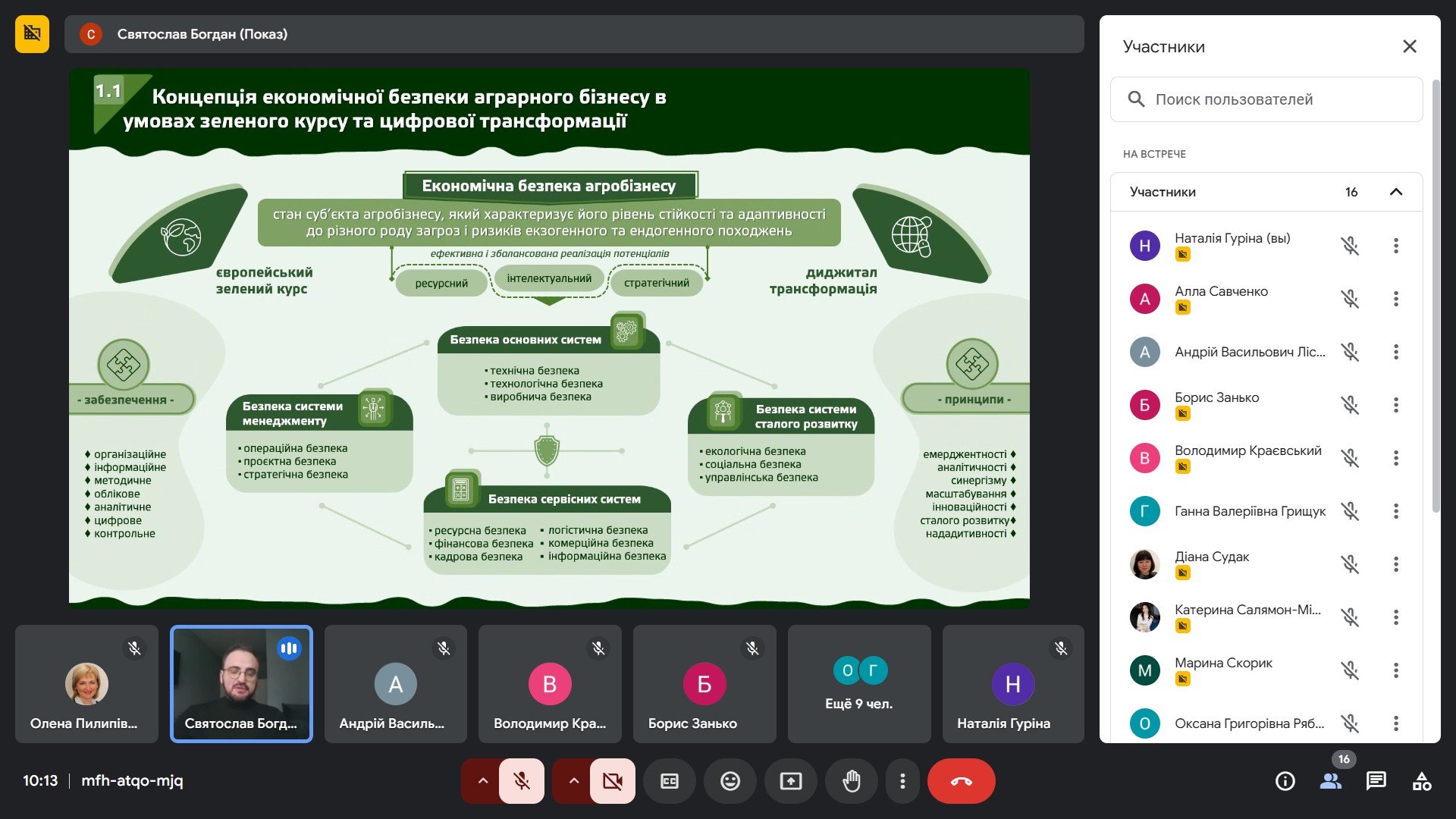Open options for Наталія Гуріна

tap(1396, 246)
